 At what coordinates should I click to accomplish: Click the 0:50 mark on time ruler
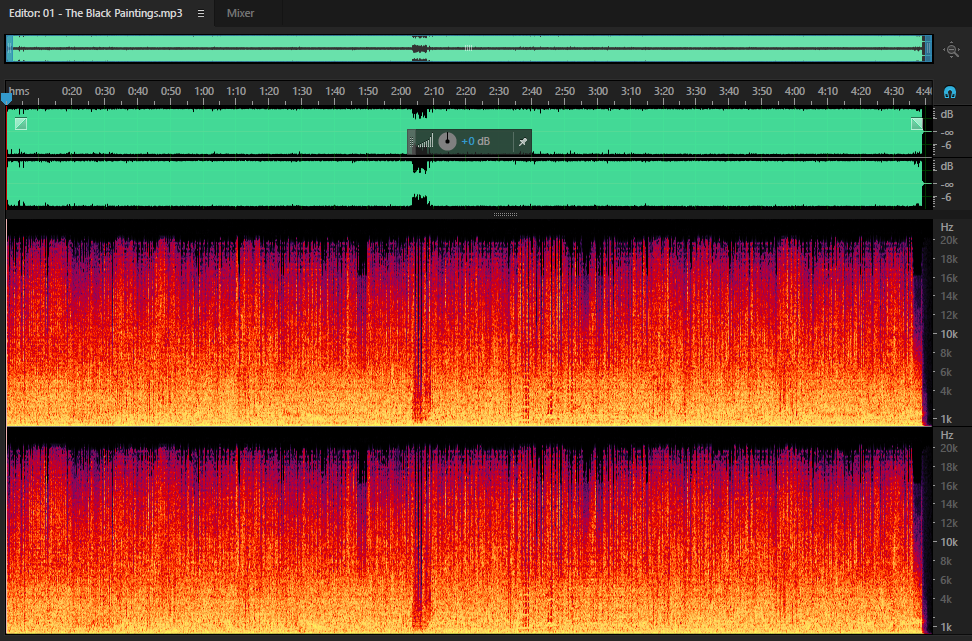point(170,91)
